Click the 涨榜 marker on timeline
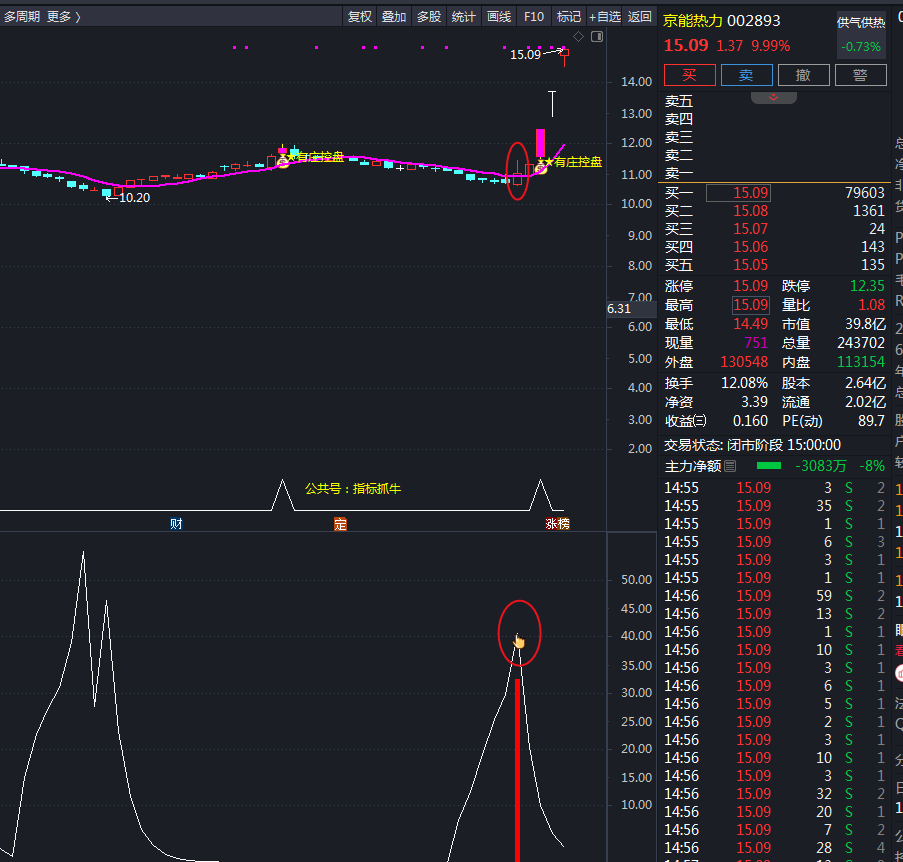 coord(557,523)
